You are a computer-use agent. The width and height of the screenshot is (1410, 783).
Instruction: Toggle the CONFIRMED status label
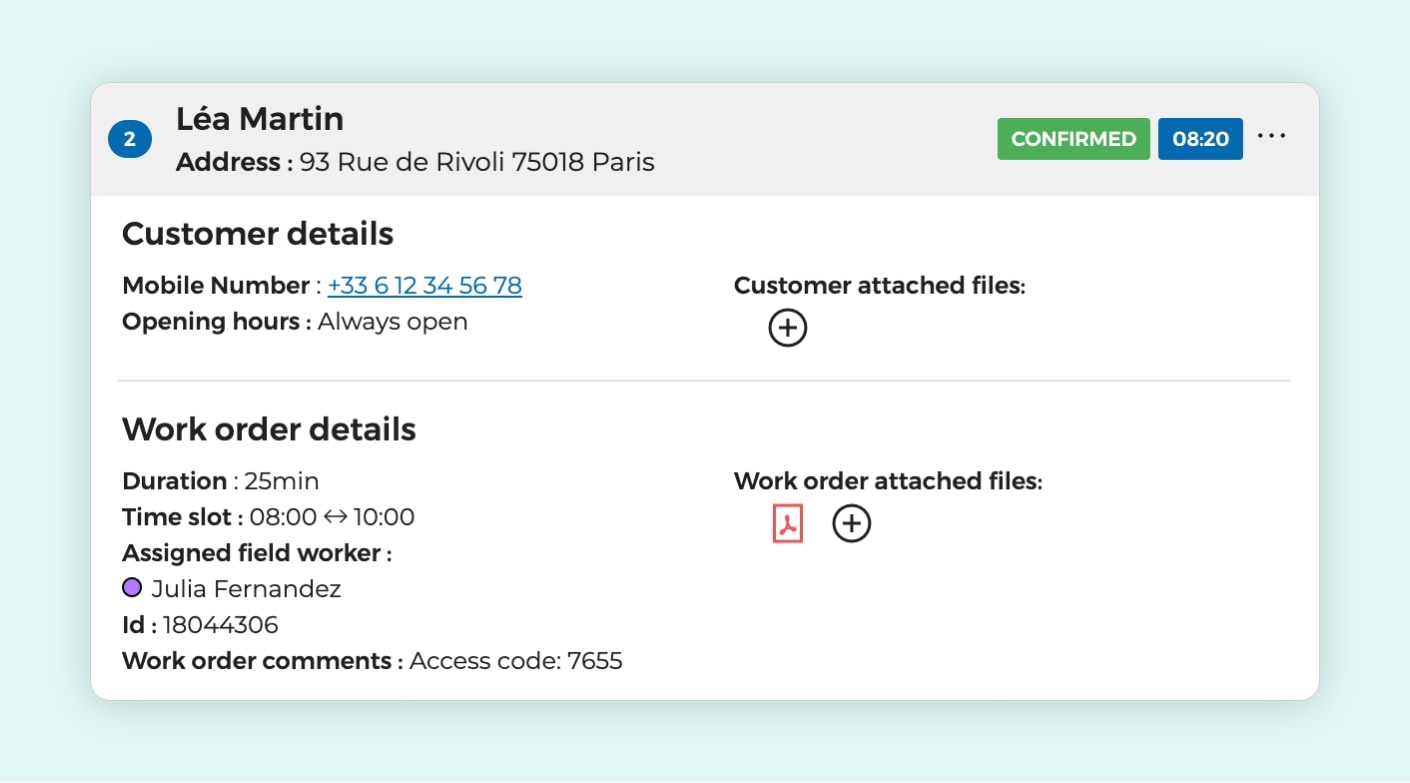(1073, 139)
